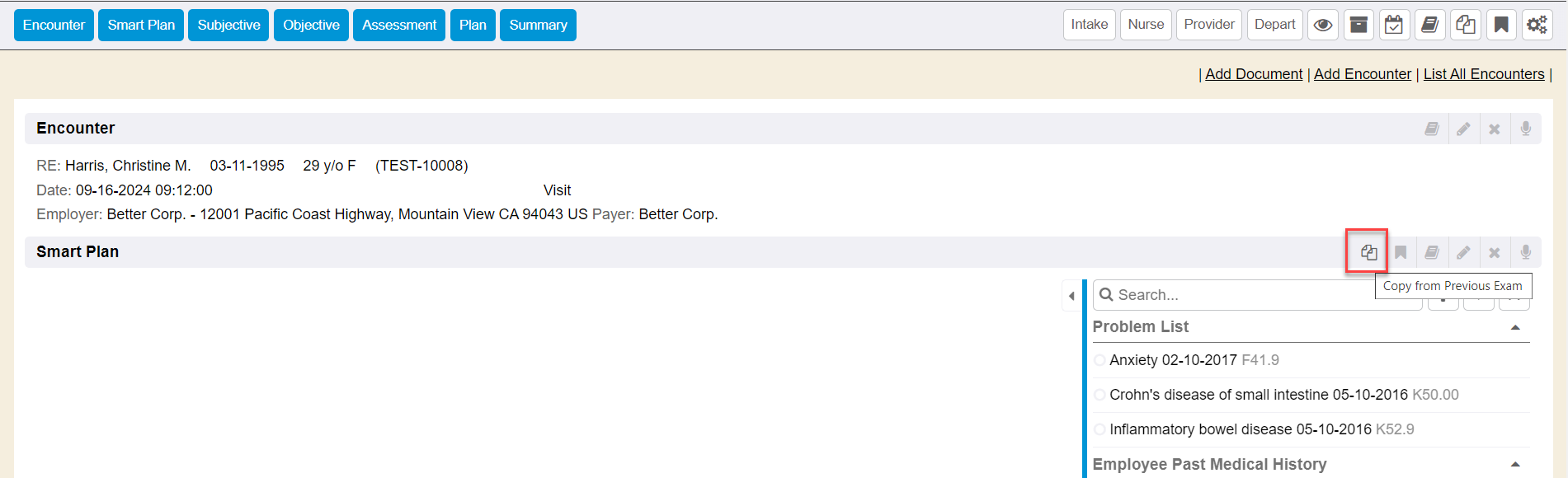Screen dimensions: 1568x478
Task: Collapse the Employee Past Medical History section
Action: tap(1515, 465)
